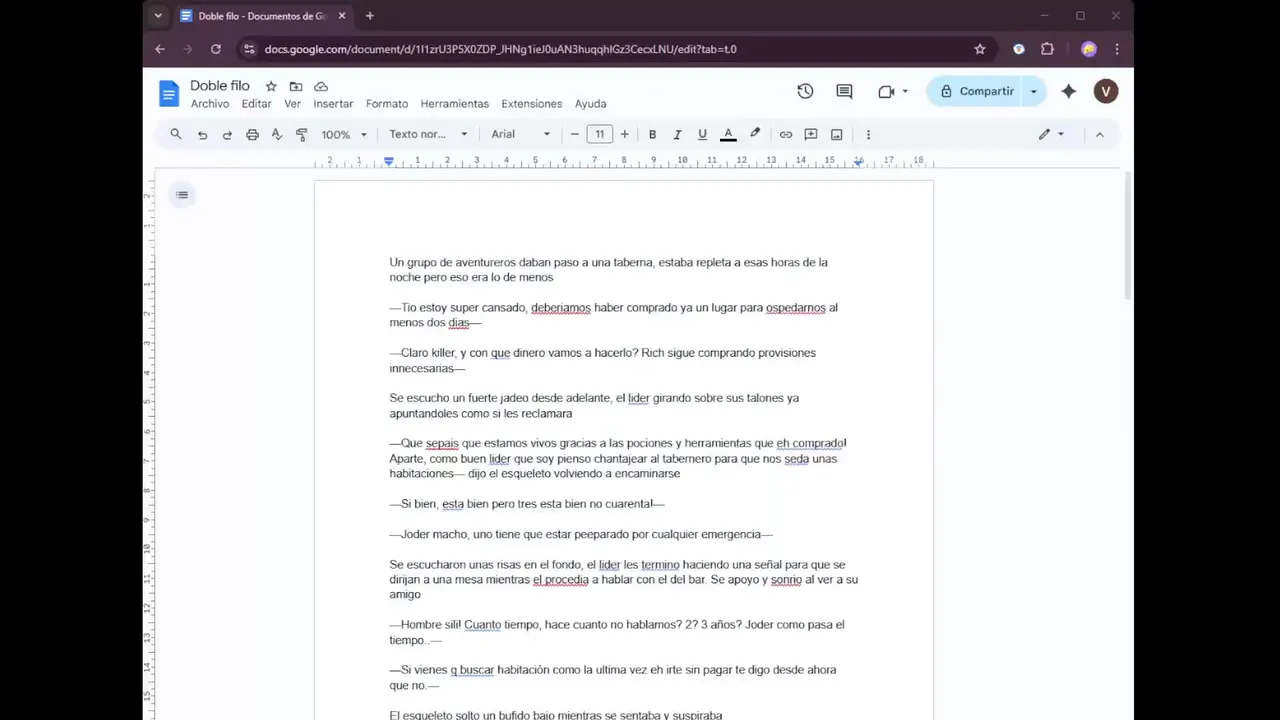Open the 100% zoom dropdown

click(x=344, y=134)
